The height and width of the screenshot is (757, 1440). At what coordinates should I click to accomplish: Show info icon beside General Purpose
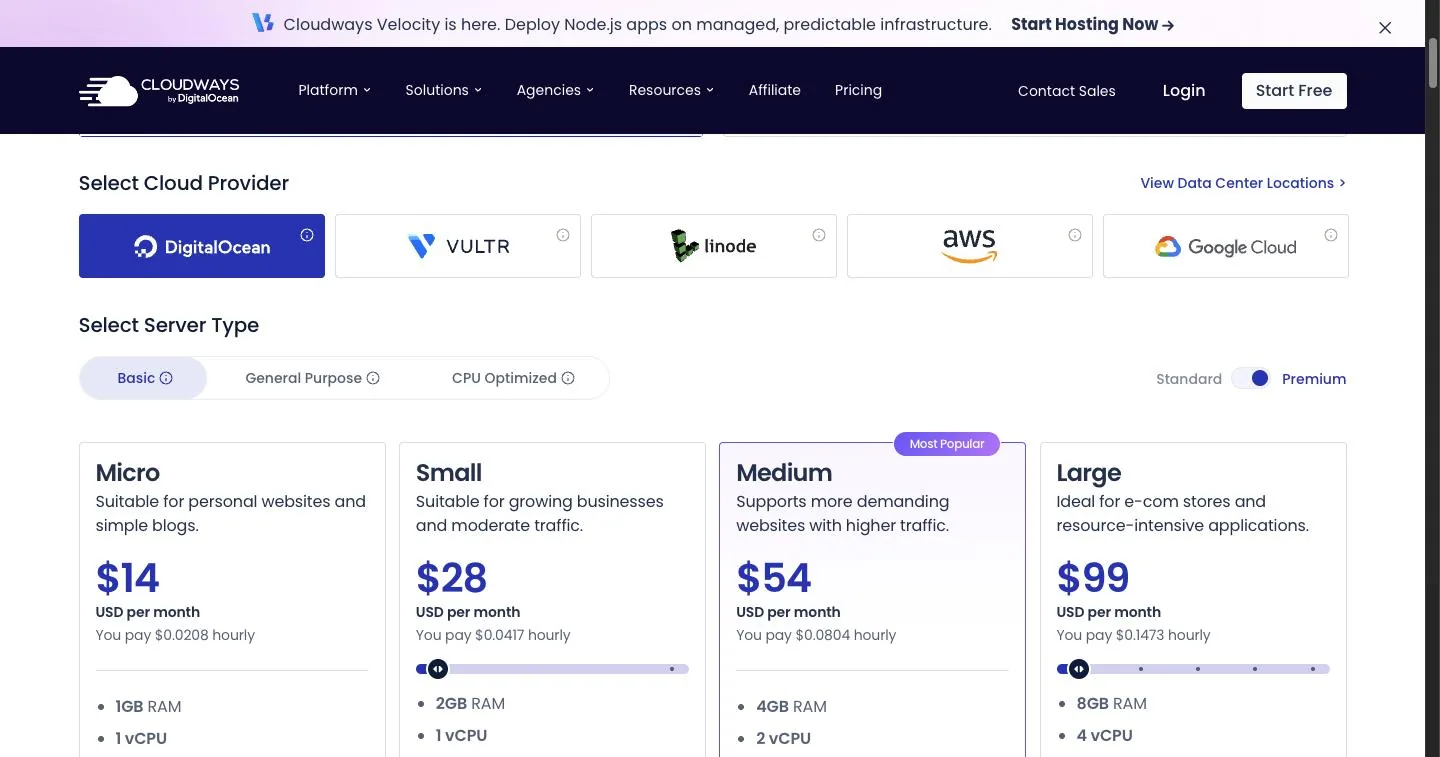[373, 378]
